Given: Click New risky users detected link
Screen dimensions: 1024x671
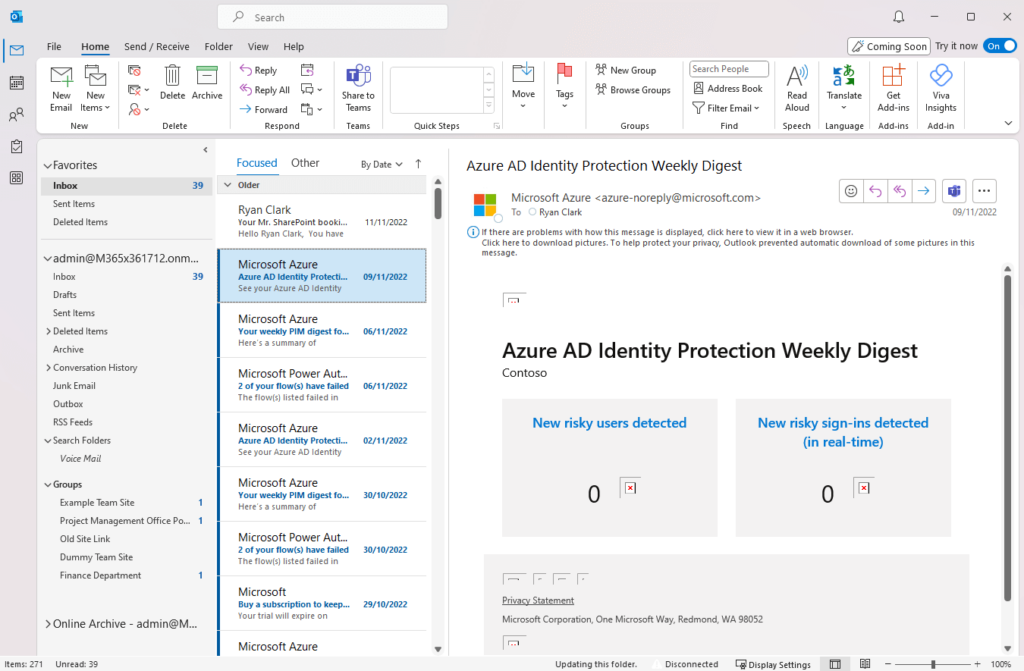Looking at the screenshot, I should pyautogui.click(x=609, y=423).
